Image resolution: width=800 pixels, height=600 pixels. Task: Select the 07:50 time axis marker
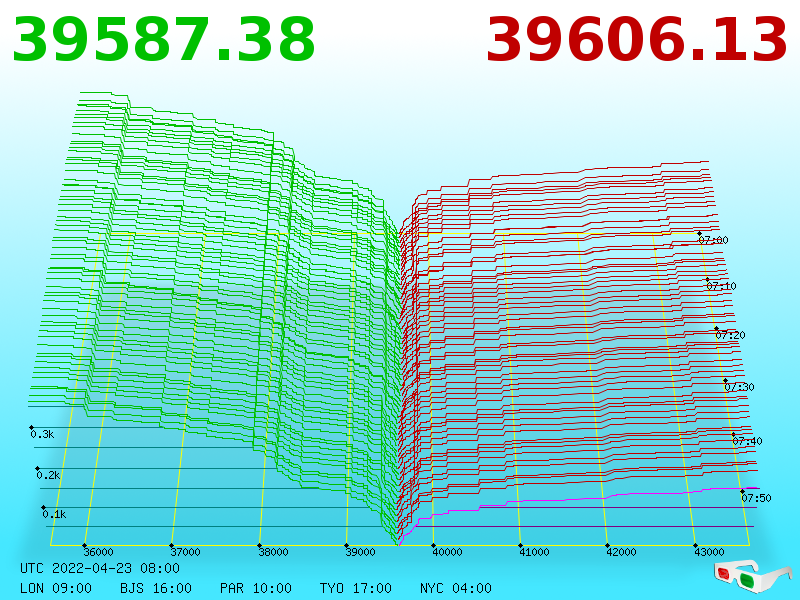point(756,498)
